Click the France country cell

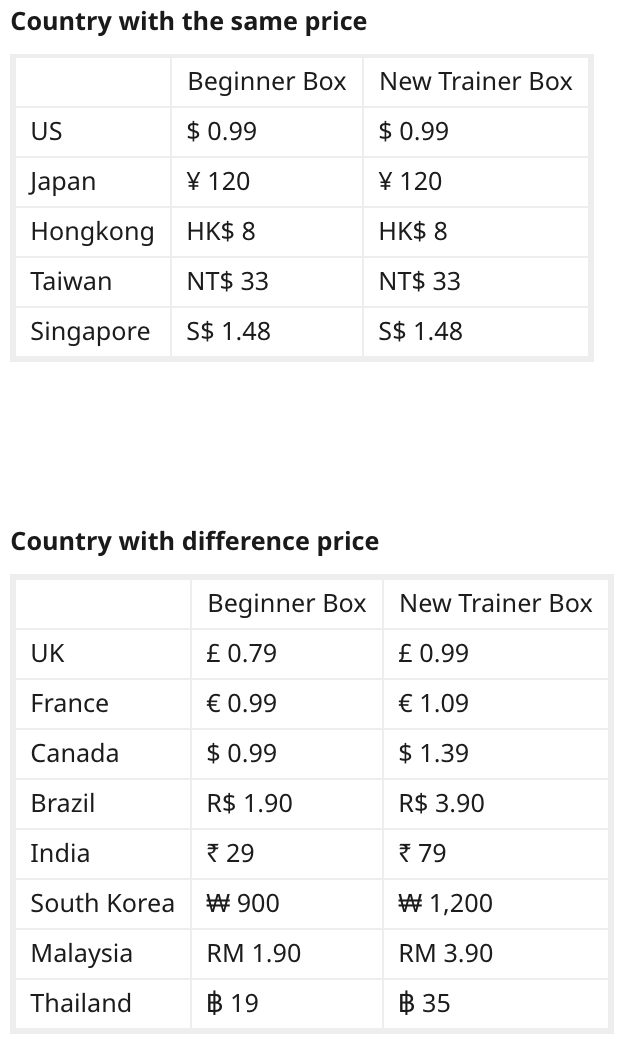pyautogui.click(x=70, y=704)
